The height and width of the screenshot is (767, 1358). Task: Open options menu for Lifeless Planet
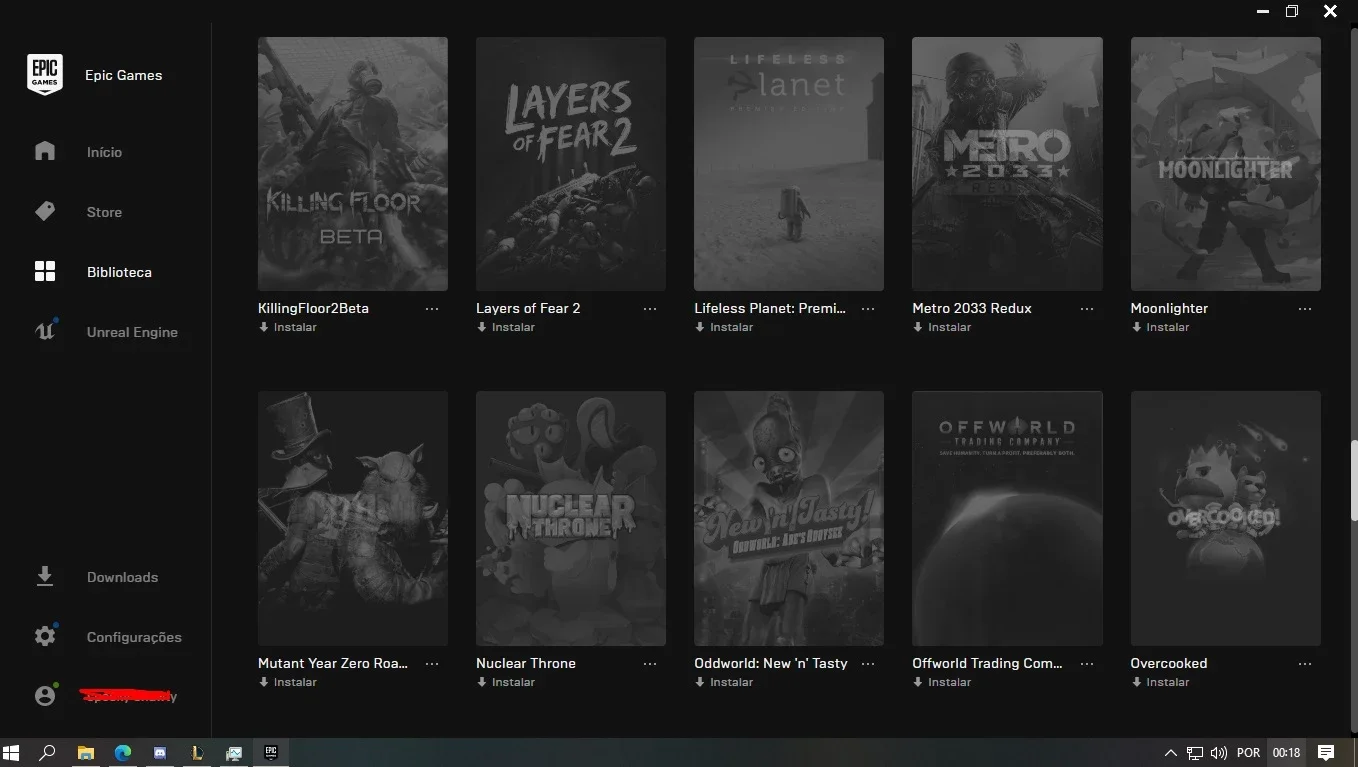868,309
